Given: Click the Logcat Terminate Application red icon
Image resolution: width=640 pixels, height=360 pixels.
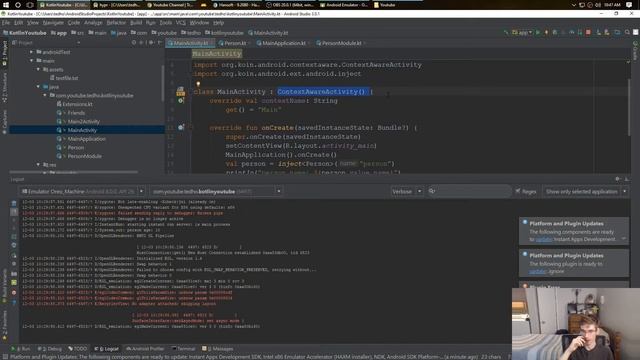Looking at the screenshot, I should click(14, 293).
